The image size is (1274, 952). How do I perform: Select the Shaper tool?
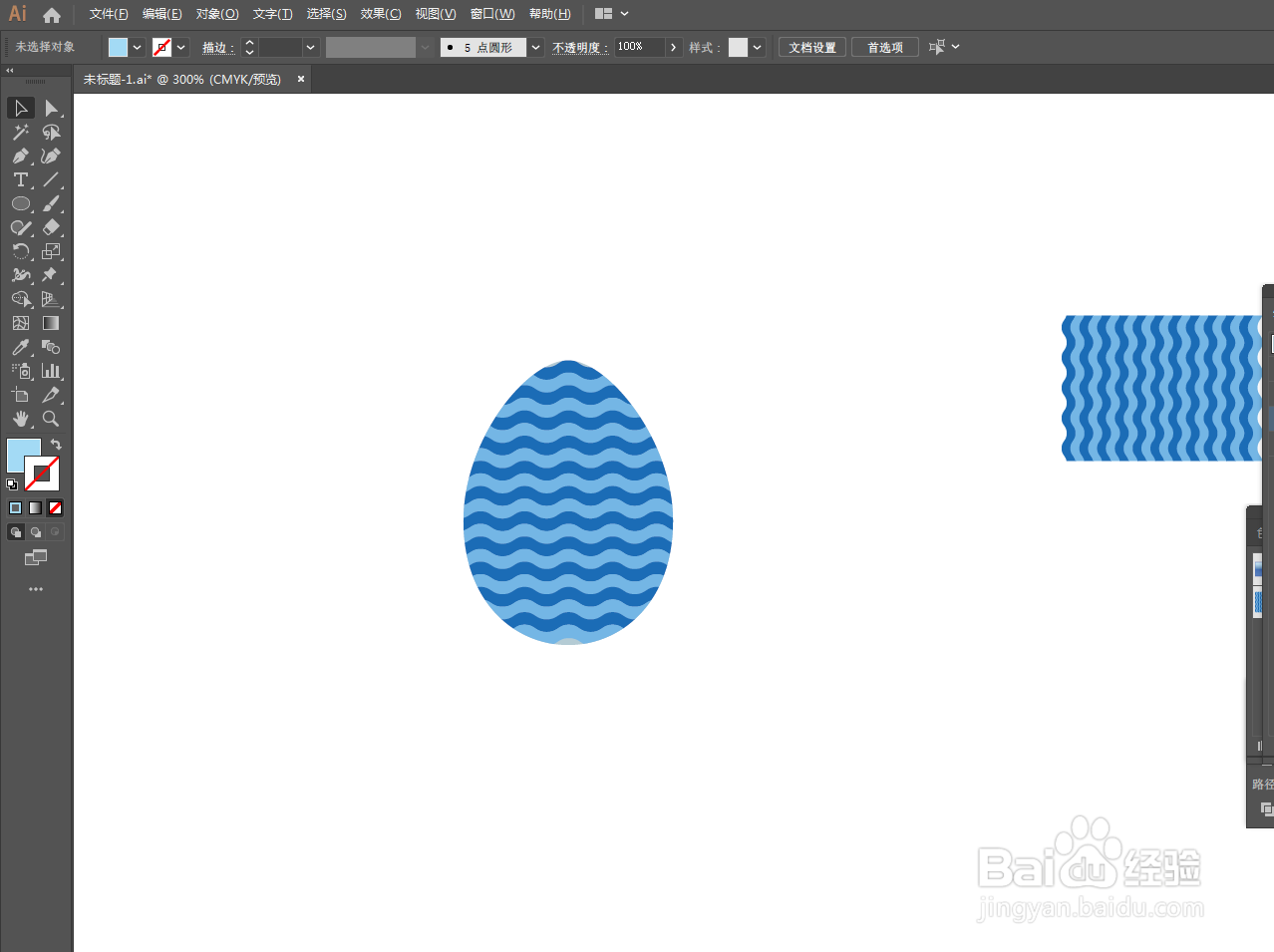(21, 227)
